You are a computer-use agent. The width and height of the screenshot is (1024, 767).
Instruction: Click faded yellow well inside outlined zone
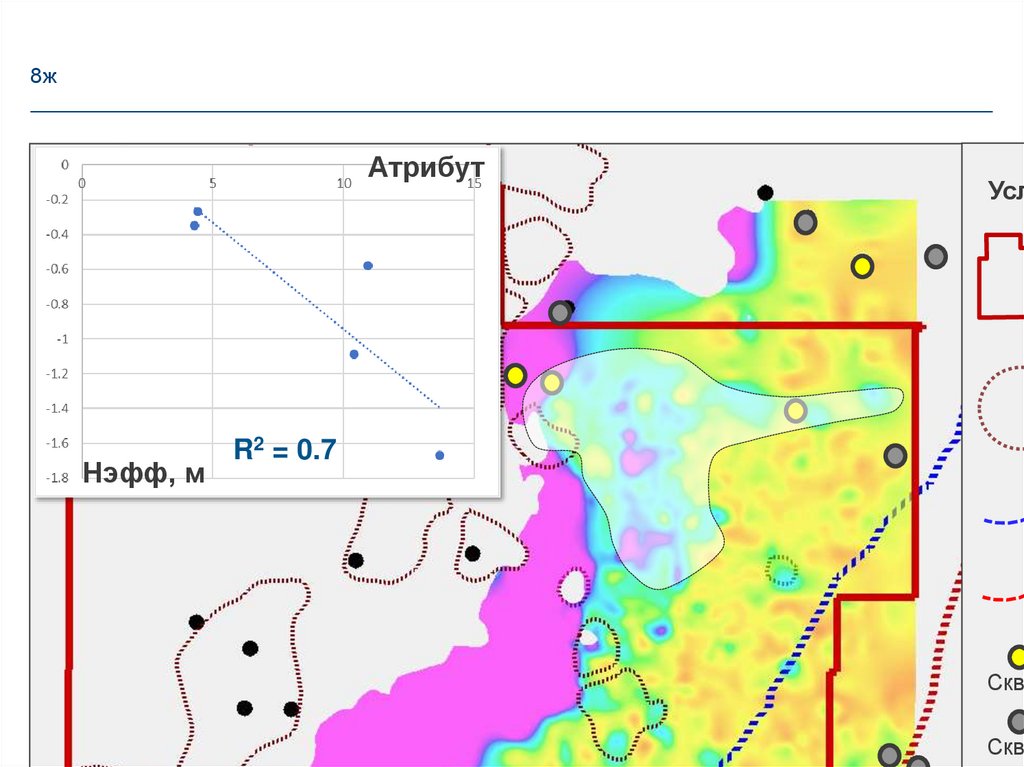point(552,383)
